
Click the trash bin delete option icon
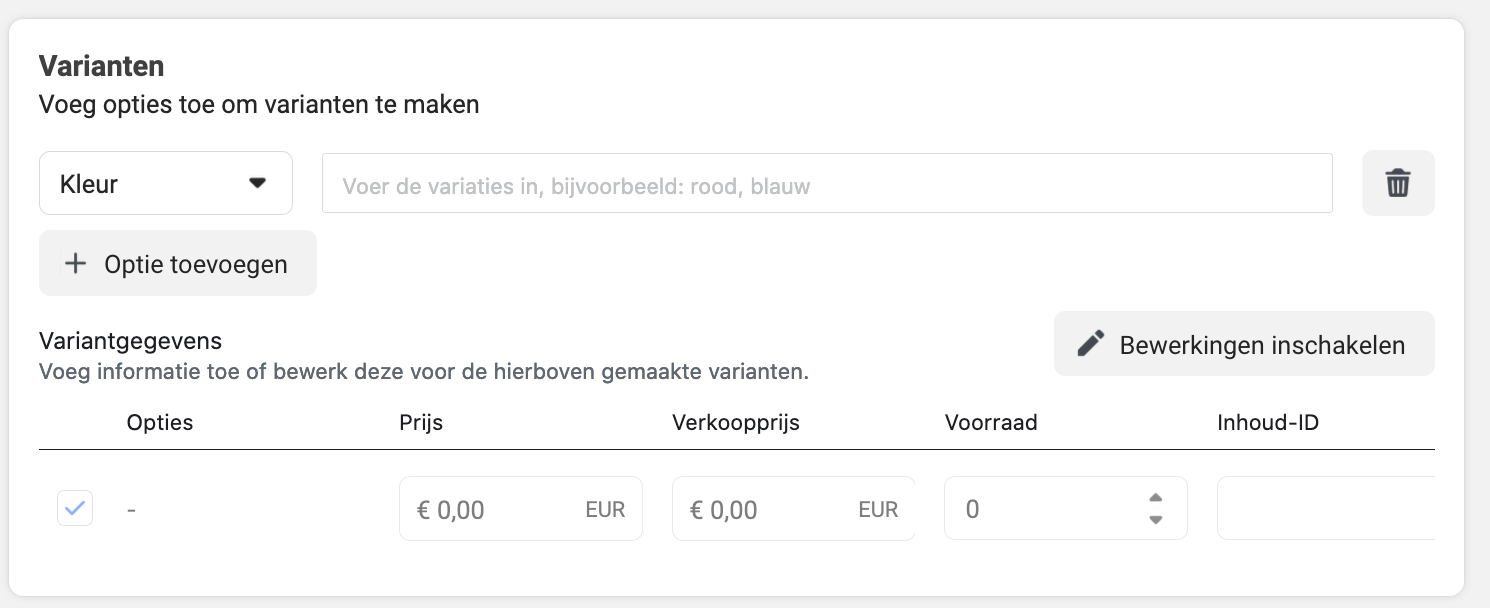click(x=1397, y=183)
